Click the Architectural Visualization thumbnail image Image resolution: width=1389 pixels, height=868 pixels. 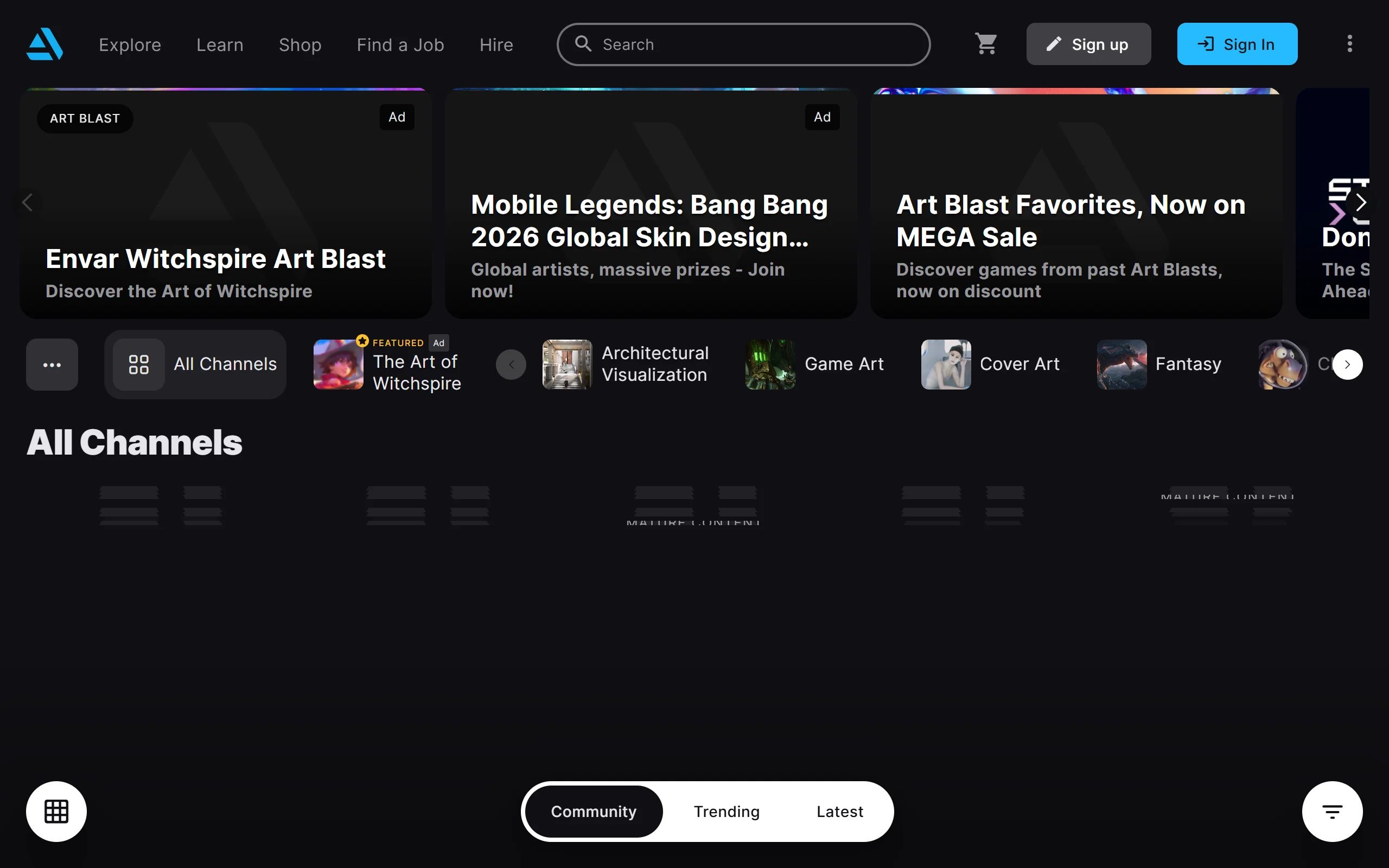(x=567, y=364)
